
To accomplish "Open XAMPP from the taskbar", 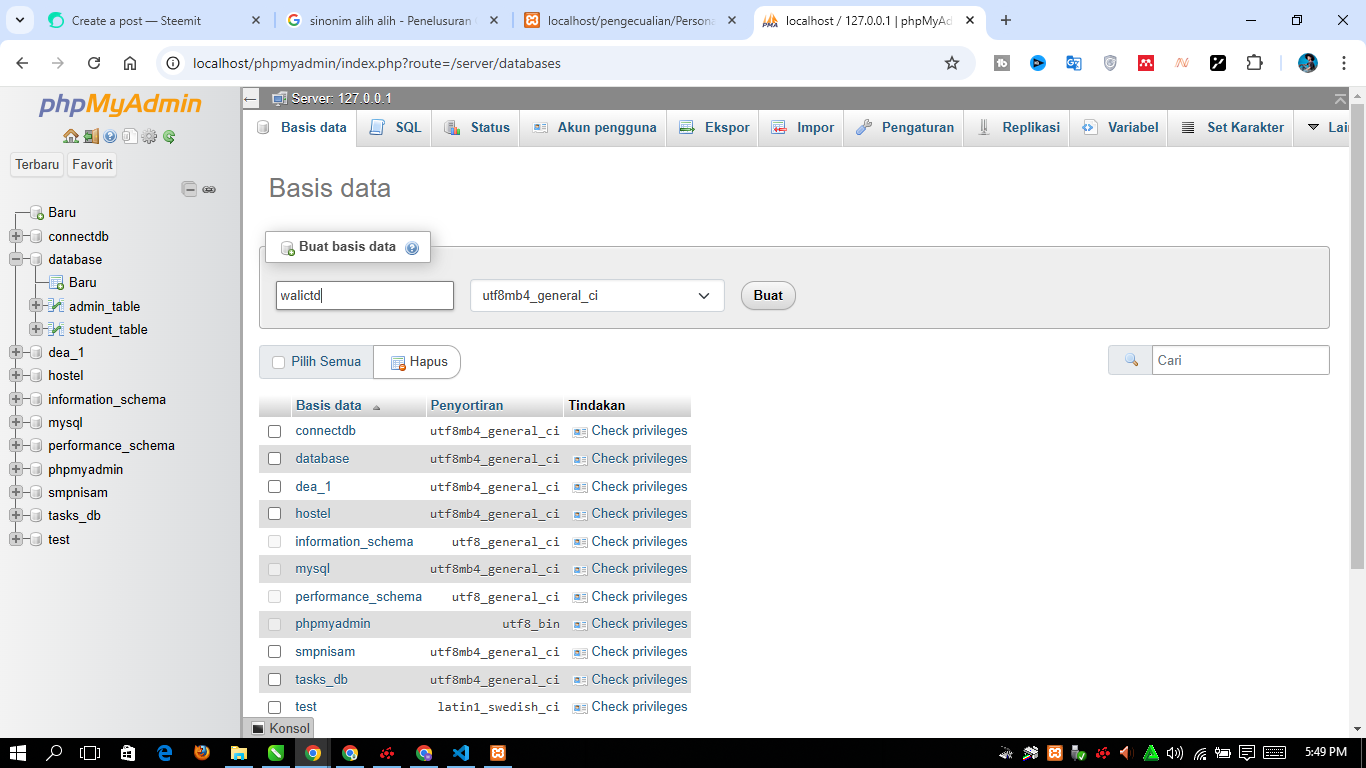I will coord(497,753).
